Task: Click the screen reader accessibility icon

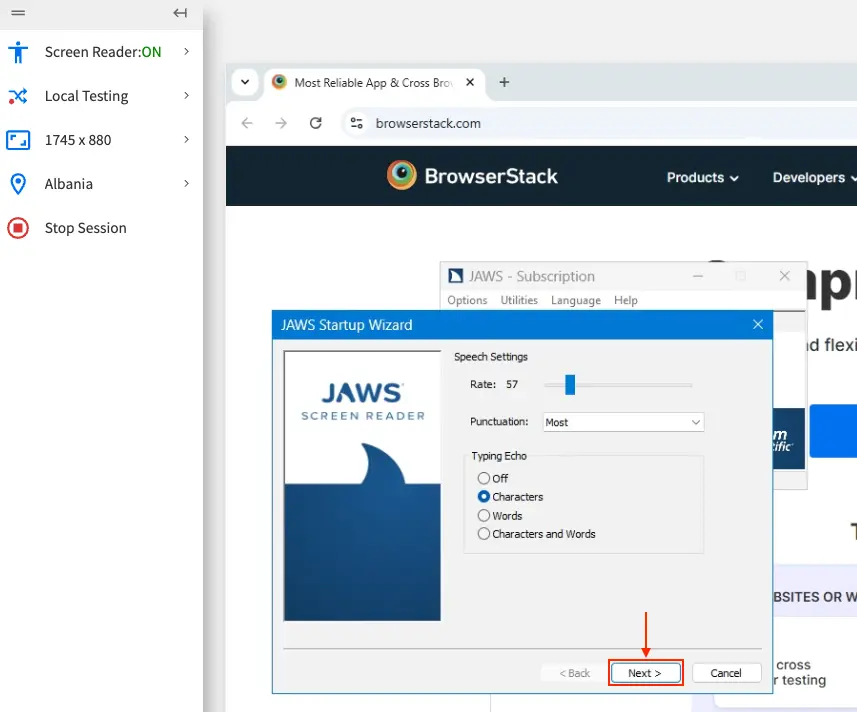Action: (17, 51)
